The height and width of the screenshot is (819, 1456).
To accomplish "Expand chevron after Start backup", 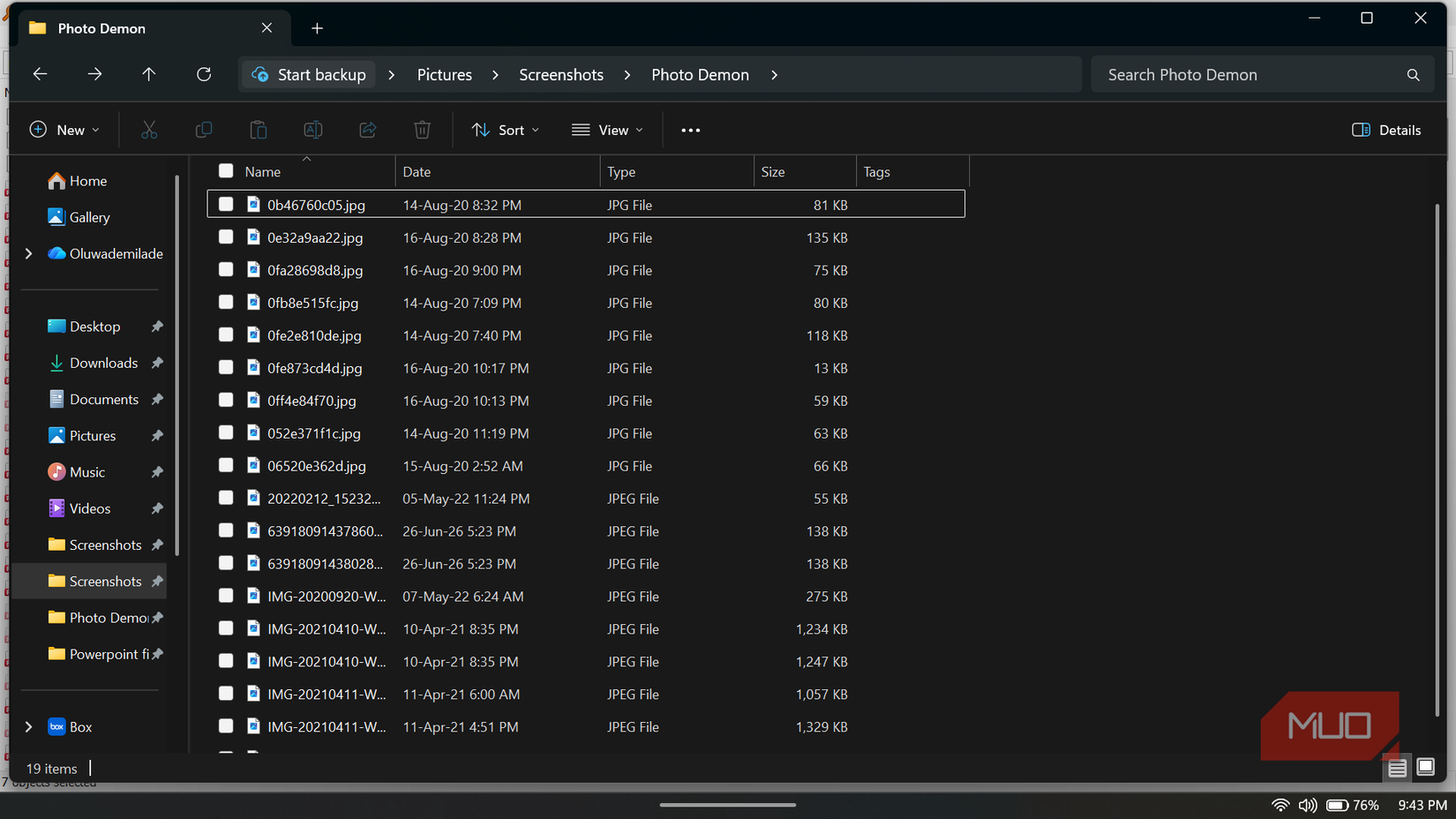I will click(391, 75).
